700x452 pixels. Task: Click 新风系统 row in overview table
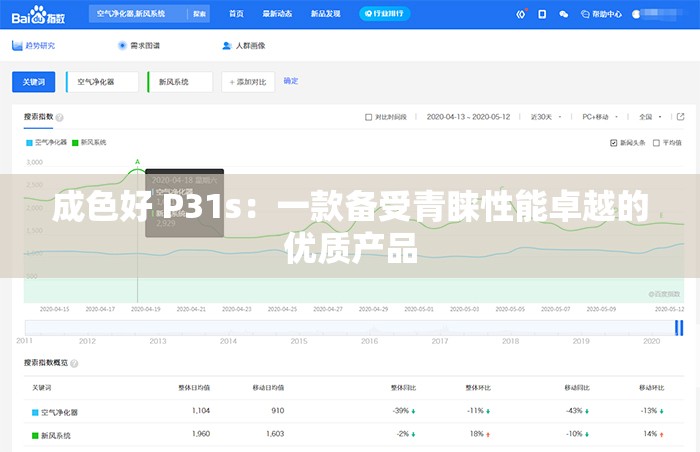coord(354,435)
